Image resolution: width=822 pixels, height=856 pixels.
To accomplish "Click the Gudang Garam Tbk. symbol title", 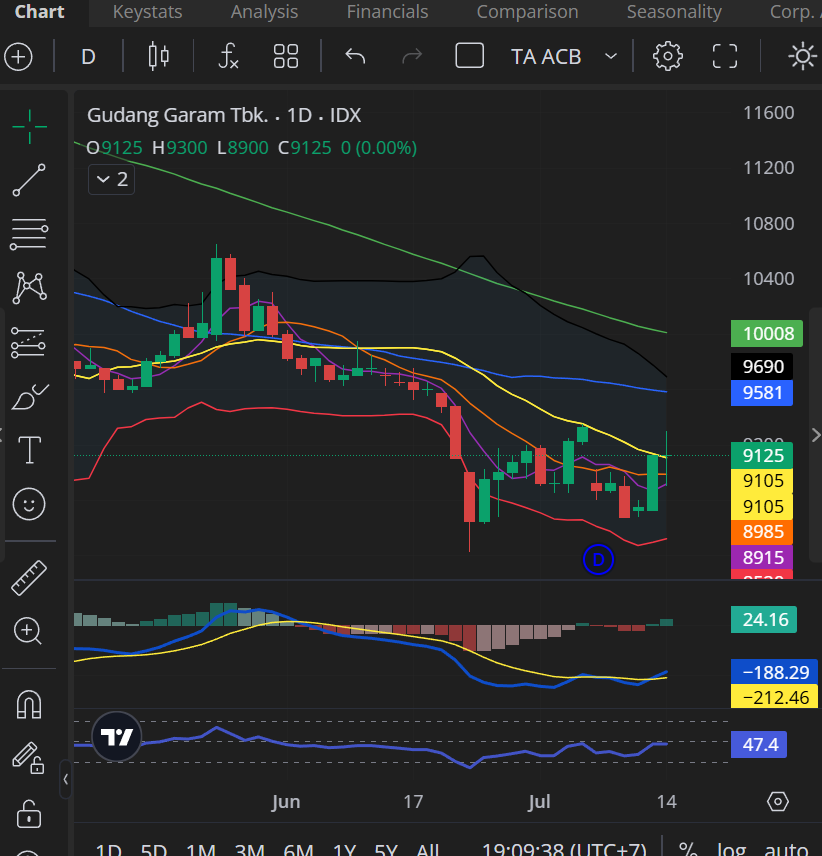I will [178, 115].
